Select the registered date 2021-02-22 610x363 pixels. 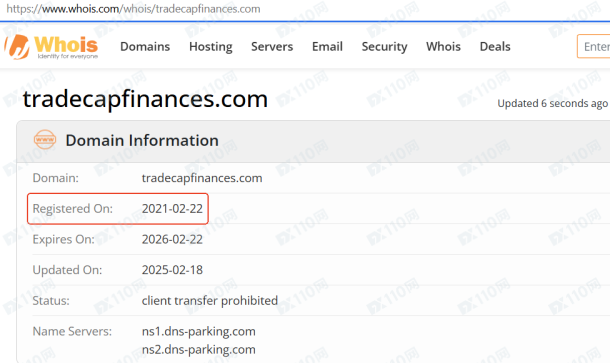tap(172, 209)
